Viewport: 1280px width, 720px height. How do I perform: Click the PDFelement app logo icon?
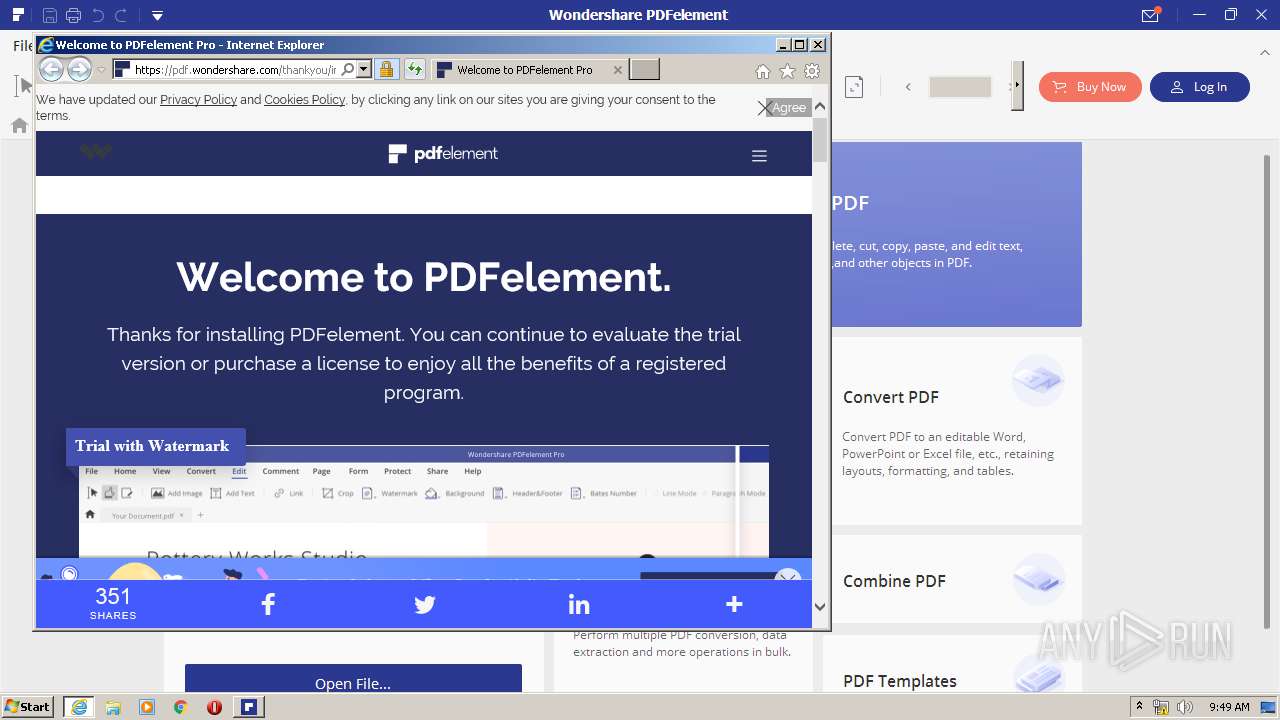(18, 15)
